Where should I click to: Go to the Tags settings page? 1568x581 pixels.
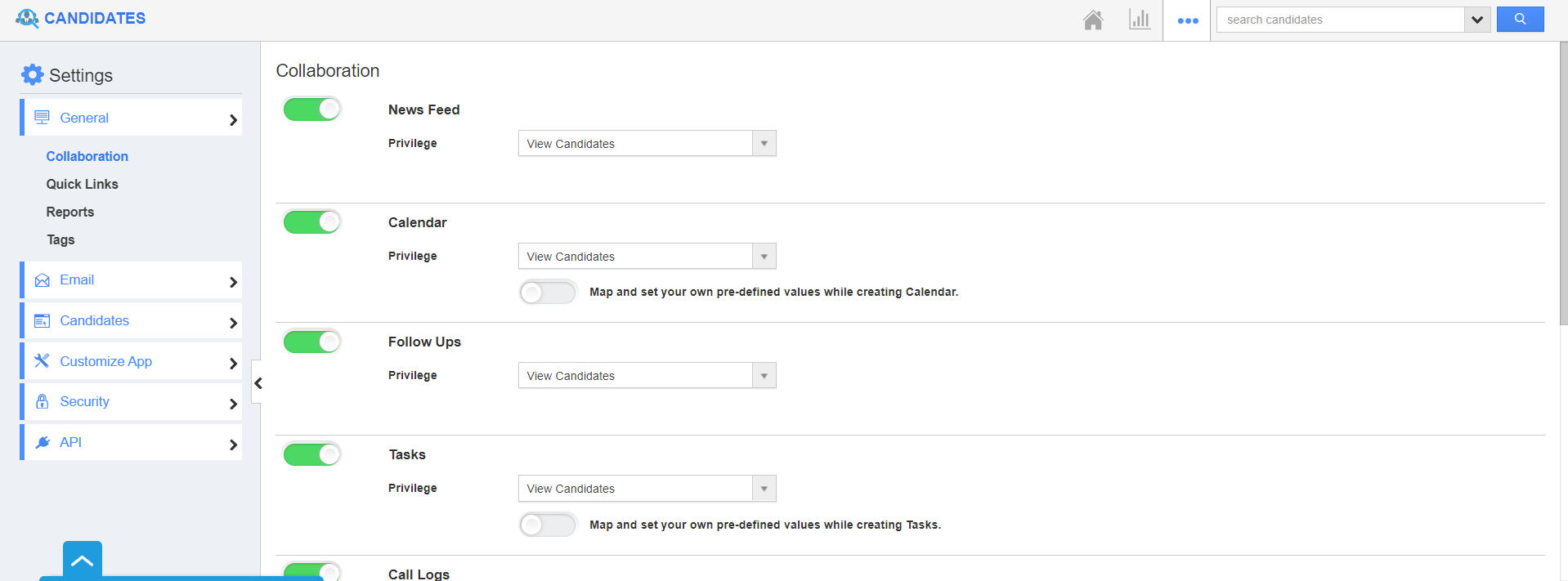[60, 239]
